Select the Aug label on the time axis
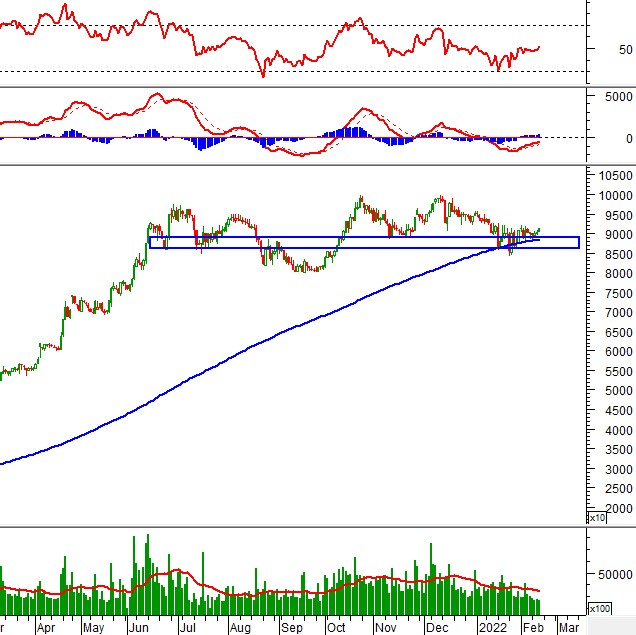The height and width of the screenshot is (635, 636). pos(240,628)
